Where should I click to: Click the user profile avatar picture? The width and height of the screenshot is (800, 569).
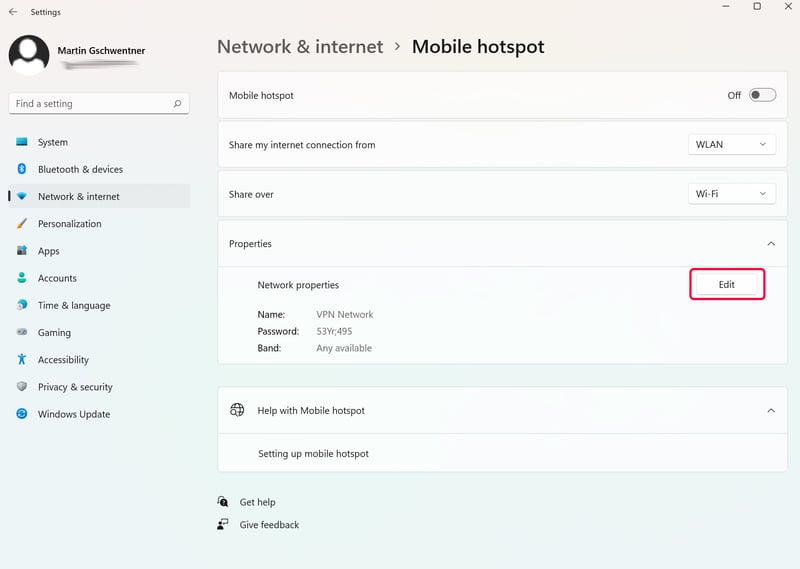point(29,55)
